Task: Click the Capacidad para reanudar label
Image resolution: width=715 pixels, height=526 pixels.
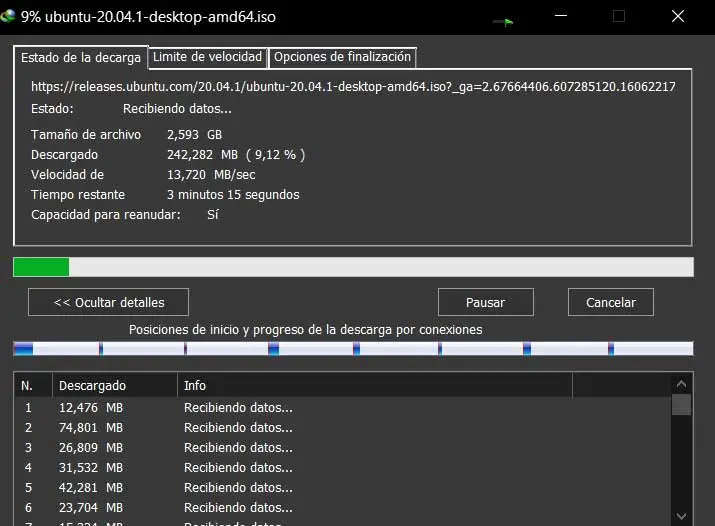Action: 106,215
